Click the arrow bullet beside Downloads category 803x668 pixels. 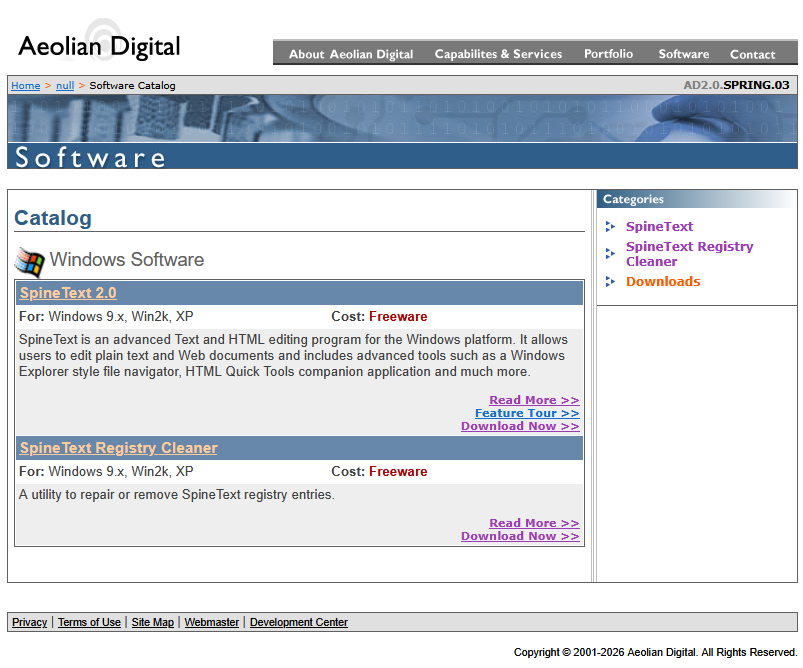[x=610, y=282]
